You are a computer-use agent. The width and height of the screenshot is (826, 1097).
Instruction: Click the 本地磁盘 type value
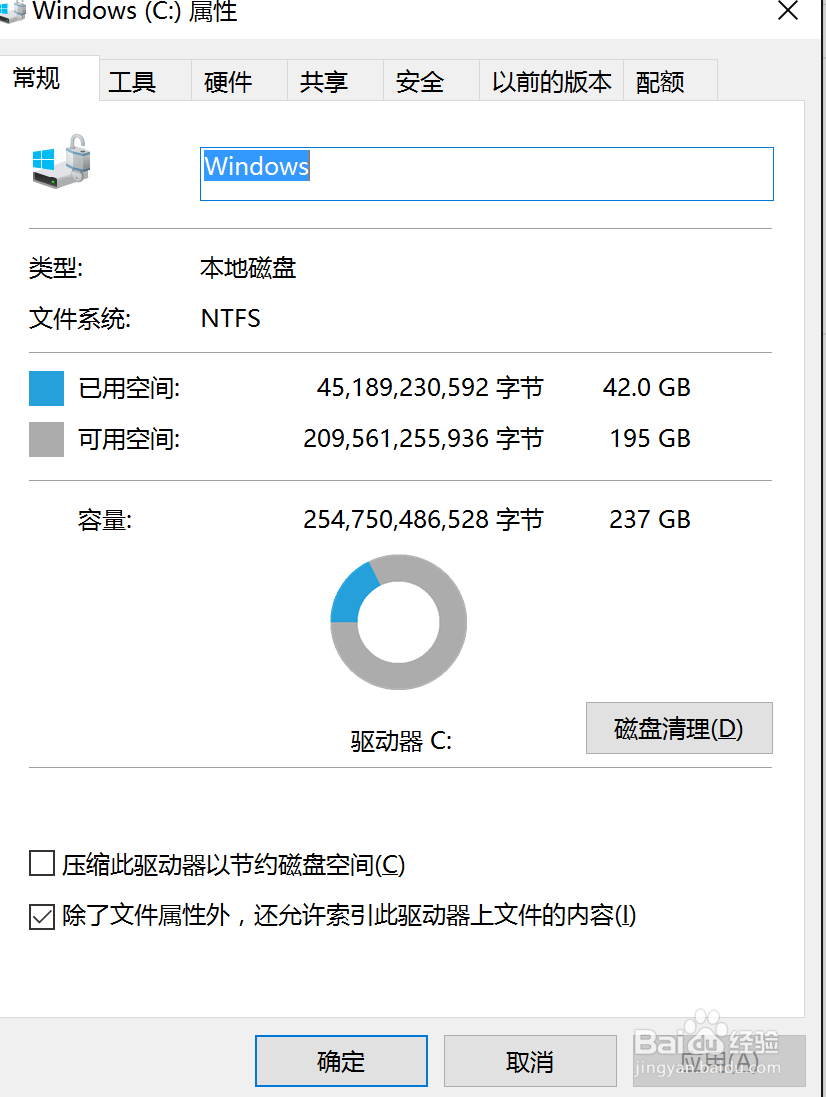pos(248,268)
